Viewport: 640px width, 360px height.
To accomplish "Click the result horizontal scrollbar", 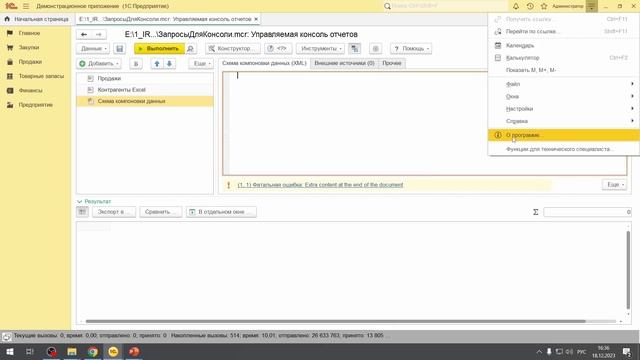I will click(336, 321).
